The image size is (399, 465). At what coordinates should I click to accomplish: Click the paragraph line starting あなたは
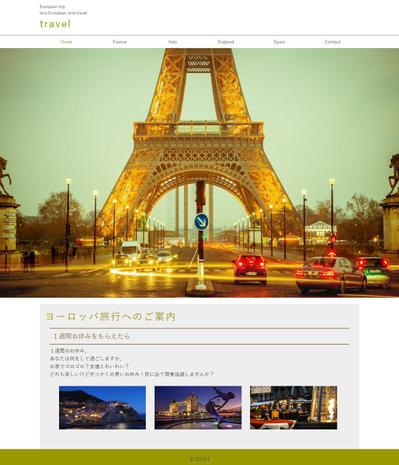point(86,359)
